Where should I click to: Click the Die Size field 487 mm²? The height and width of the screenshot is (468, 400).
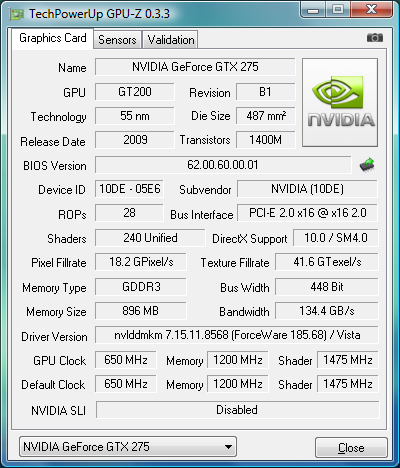coord(266,116)
